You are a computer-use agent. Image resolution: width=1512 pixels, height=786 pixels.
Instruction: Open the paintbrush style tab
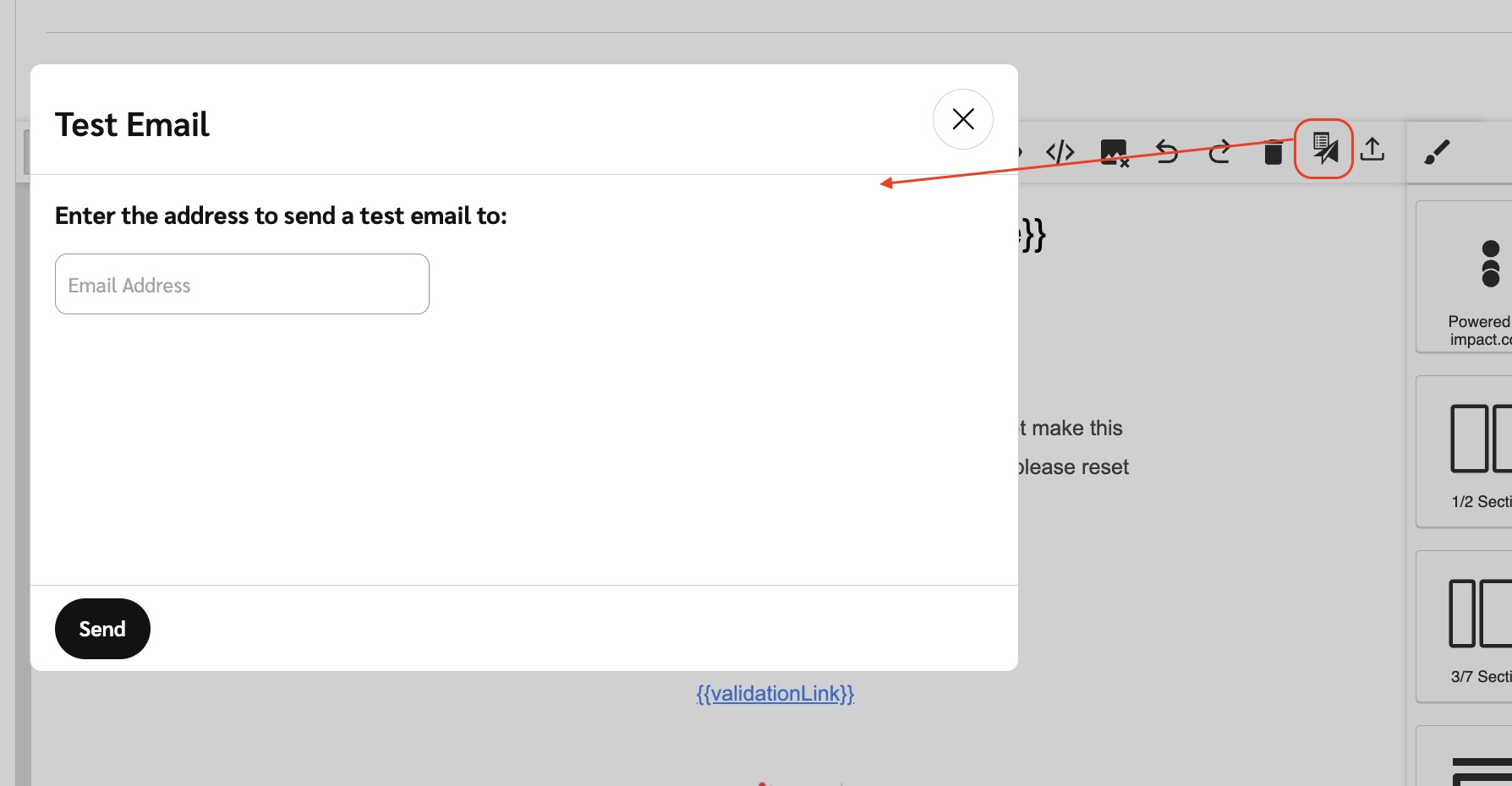tap(1437, 152)
